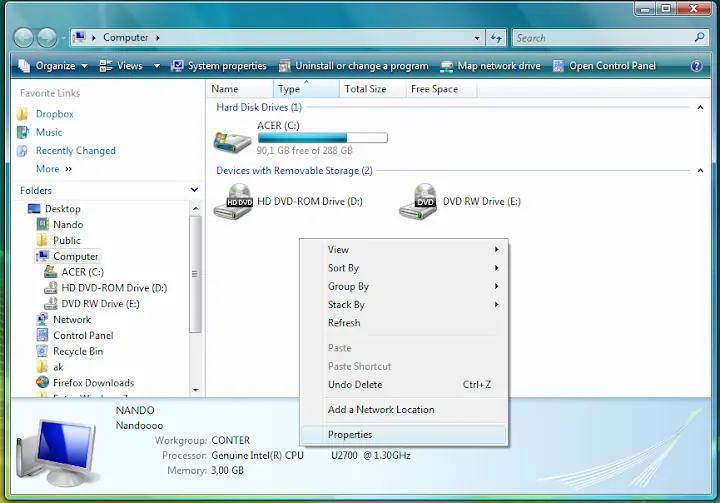This screenshot has height=503, width=720.
Task: Choose Add a Network Location
Action: 404,409
